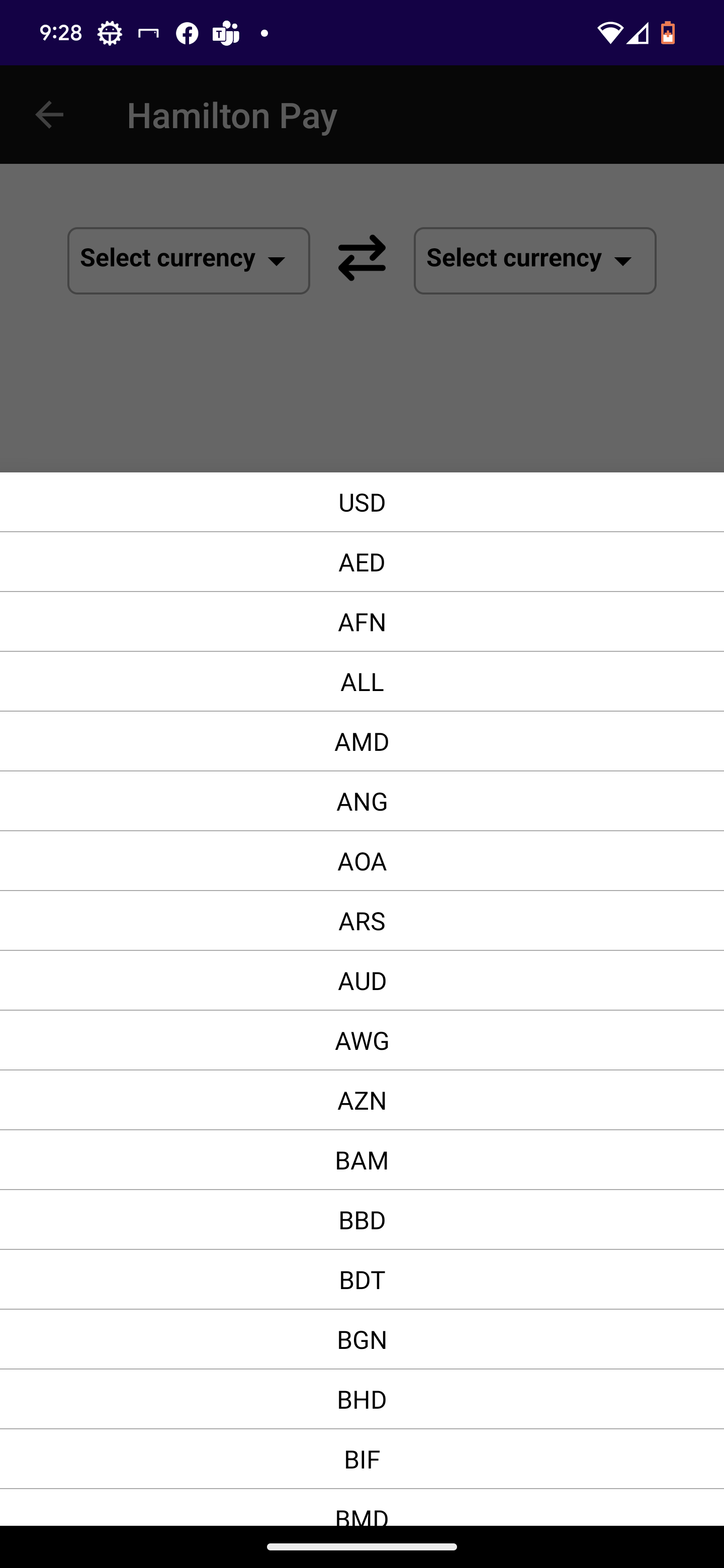The image size is (724, 1568).
Task: Open the left Select currency dropdown
Action: [188, 260]
